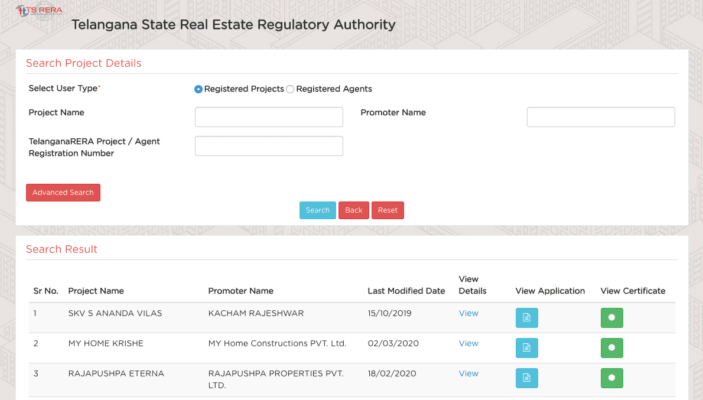Click the date 02/03/2020

click(393, 343)
